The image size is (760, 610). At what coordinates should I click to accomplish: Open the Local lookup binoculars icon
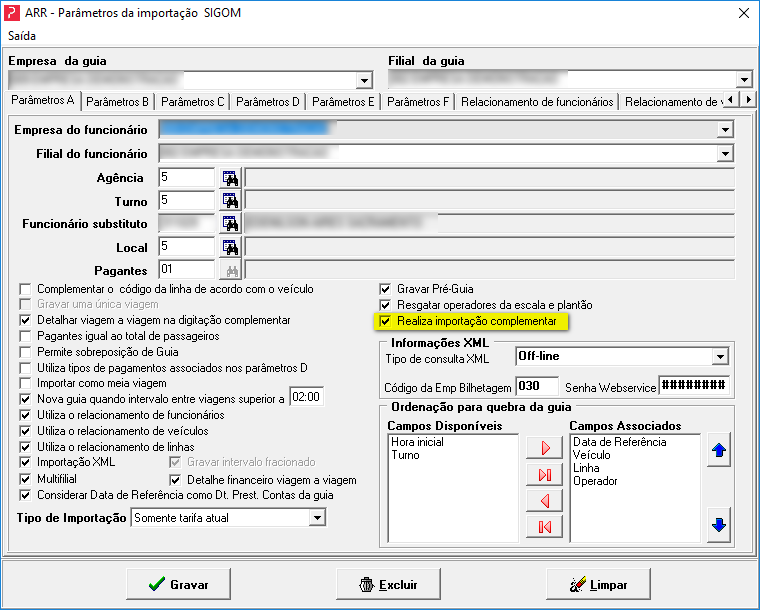(x=230, y=247)
